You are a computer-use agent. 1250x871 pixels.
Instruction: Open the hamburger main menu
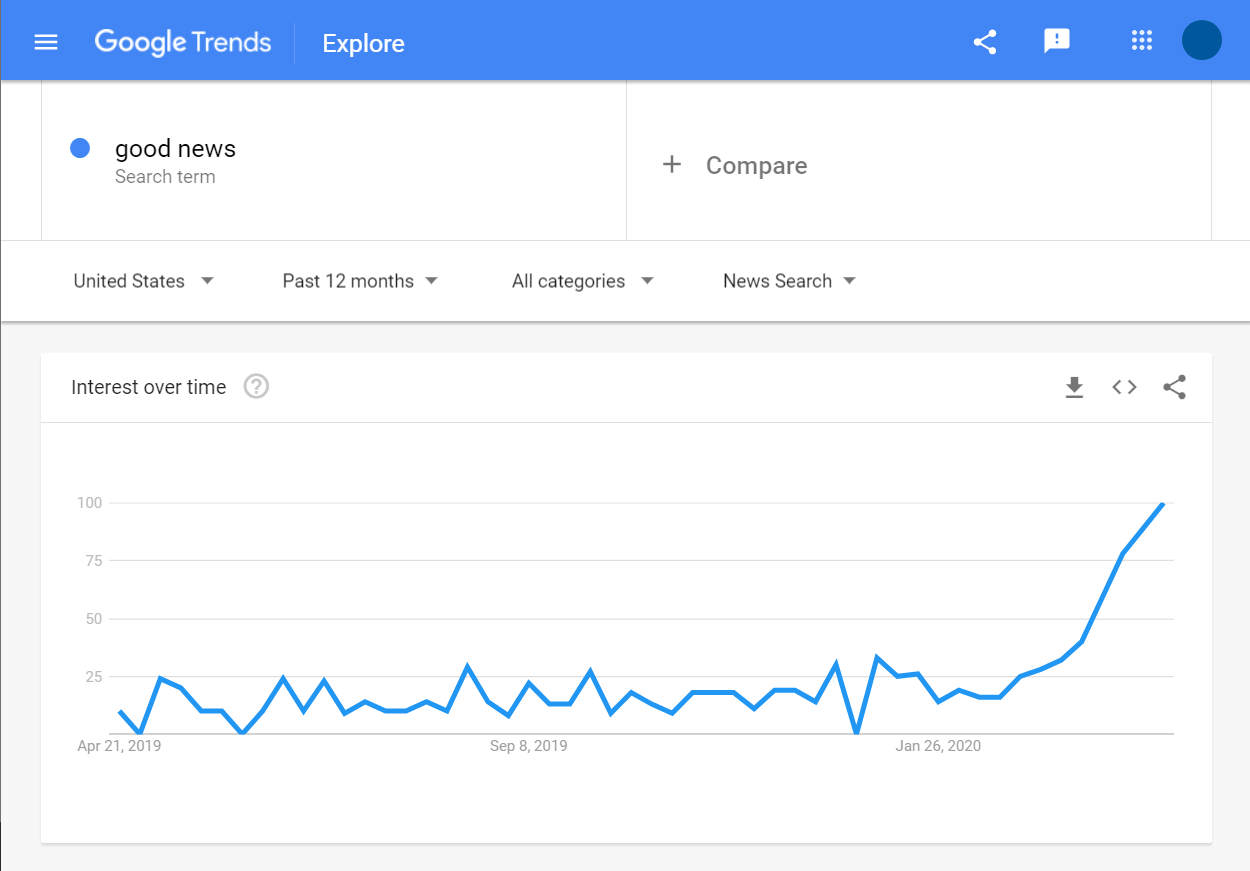[46, 42]
